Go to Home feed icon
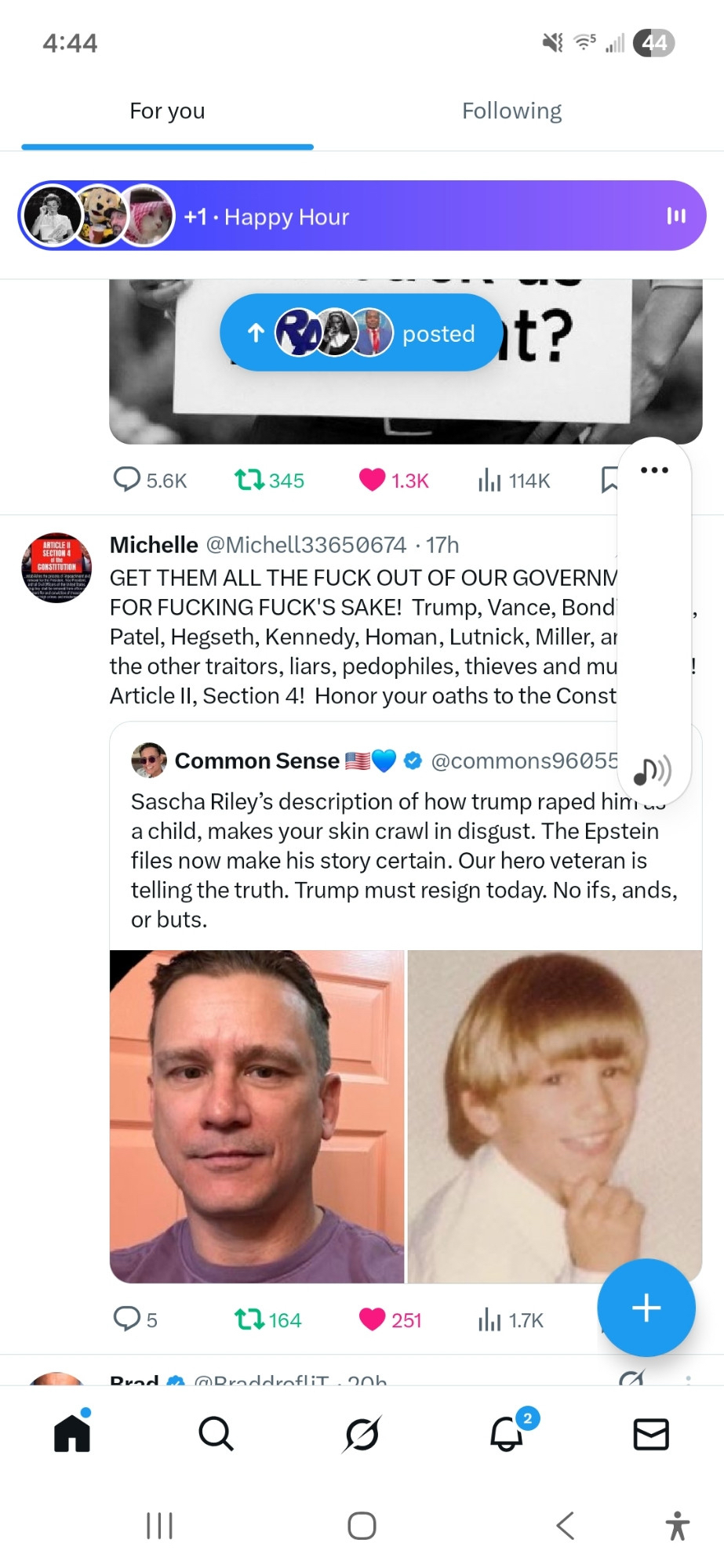The image size is (724, 1568). [x=72, y=1434]
